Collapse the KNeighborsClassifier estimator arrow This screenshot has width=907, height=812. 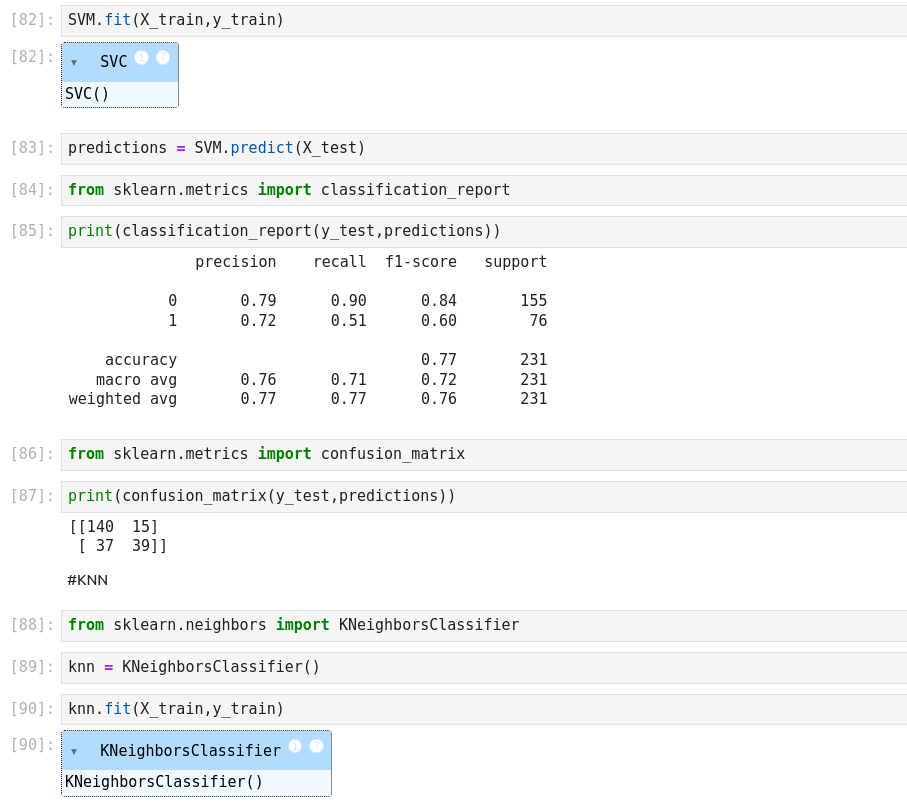[x=74, y=751]
